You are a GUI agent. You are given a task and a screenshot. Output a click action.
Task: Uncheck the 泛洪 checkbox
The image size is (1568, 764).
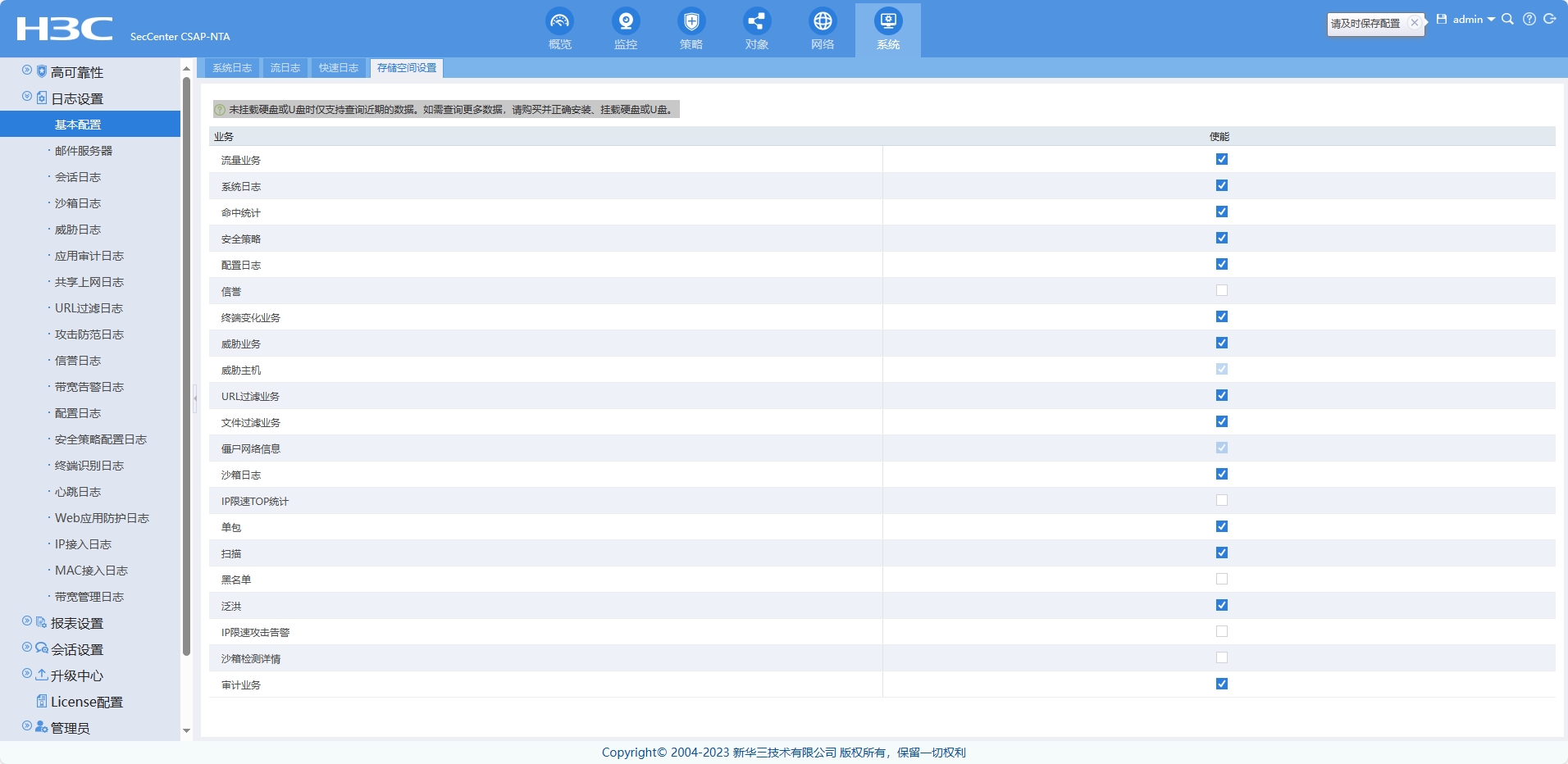tap(1222, 605)
